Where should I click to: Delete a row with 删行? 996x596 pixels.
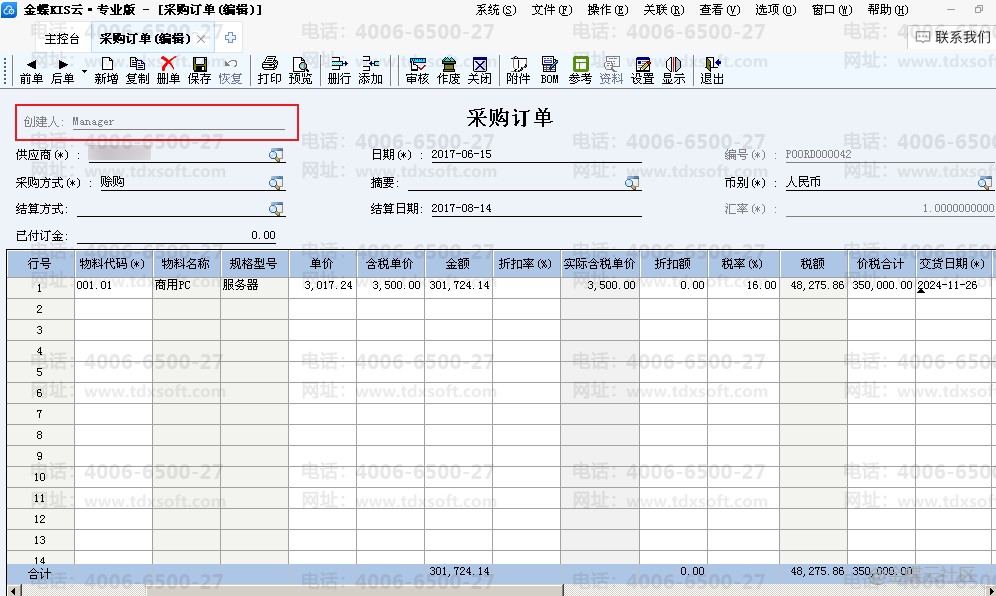click(x=339, y=71)
